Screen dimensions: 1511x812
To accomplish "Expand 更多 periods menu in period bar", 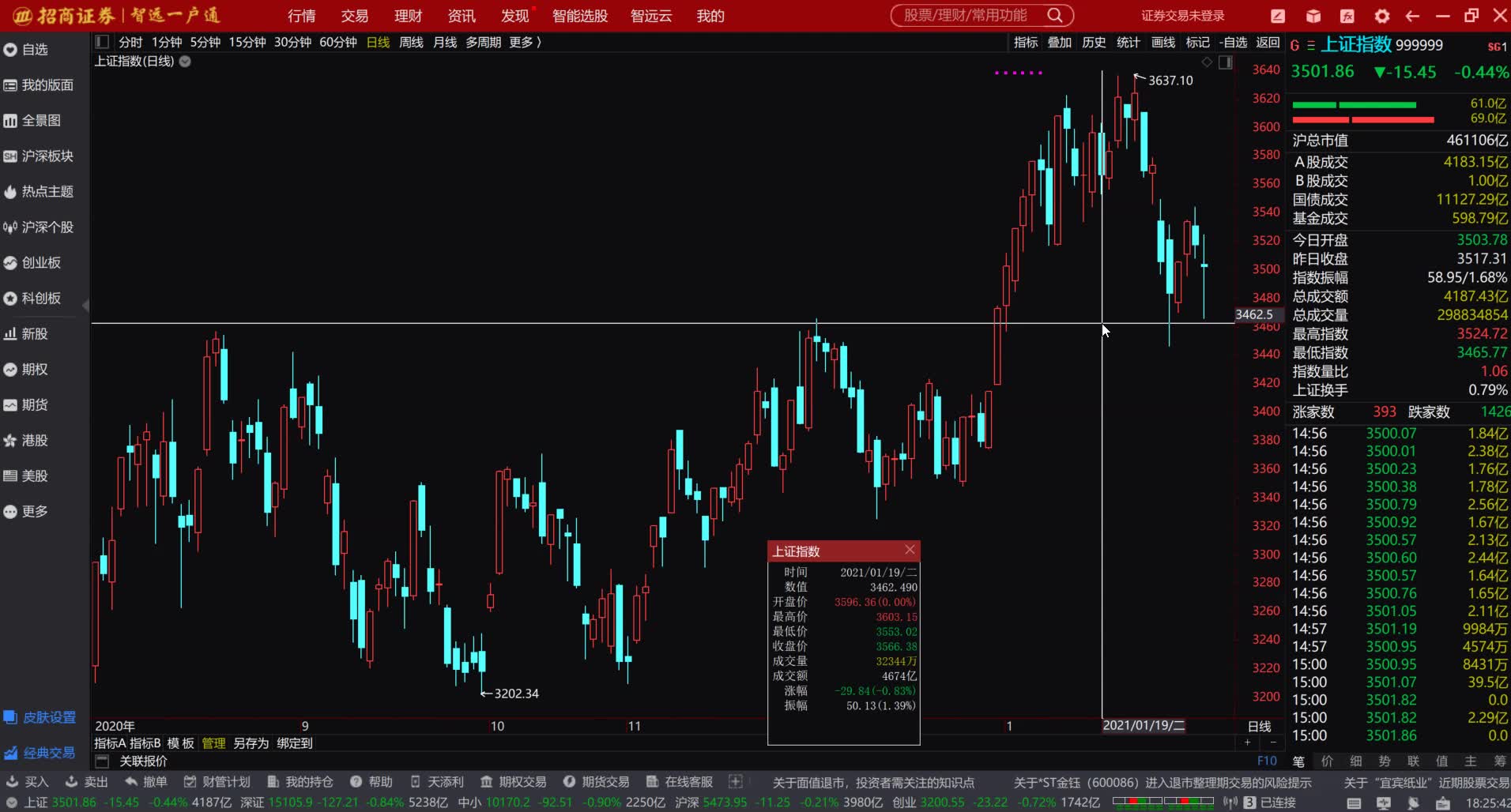I will pyautogui.click(x=526, y=42).
